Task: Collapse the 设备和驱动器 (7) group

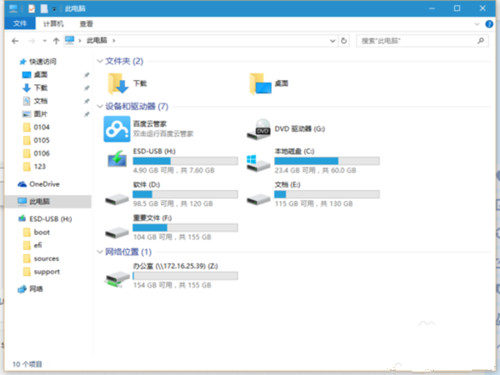Action: (x=100, y=106)
